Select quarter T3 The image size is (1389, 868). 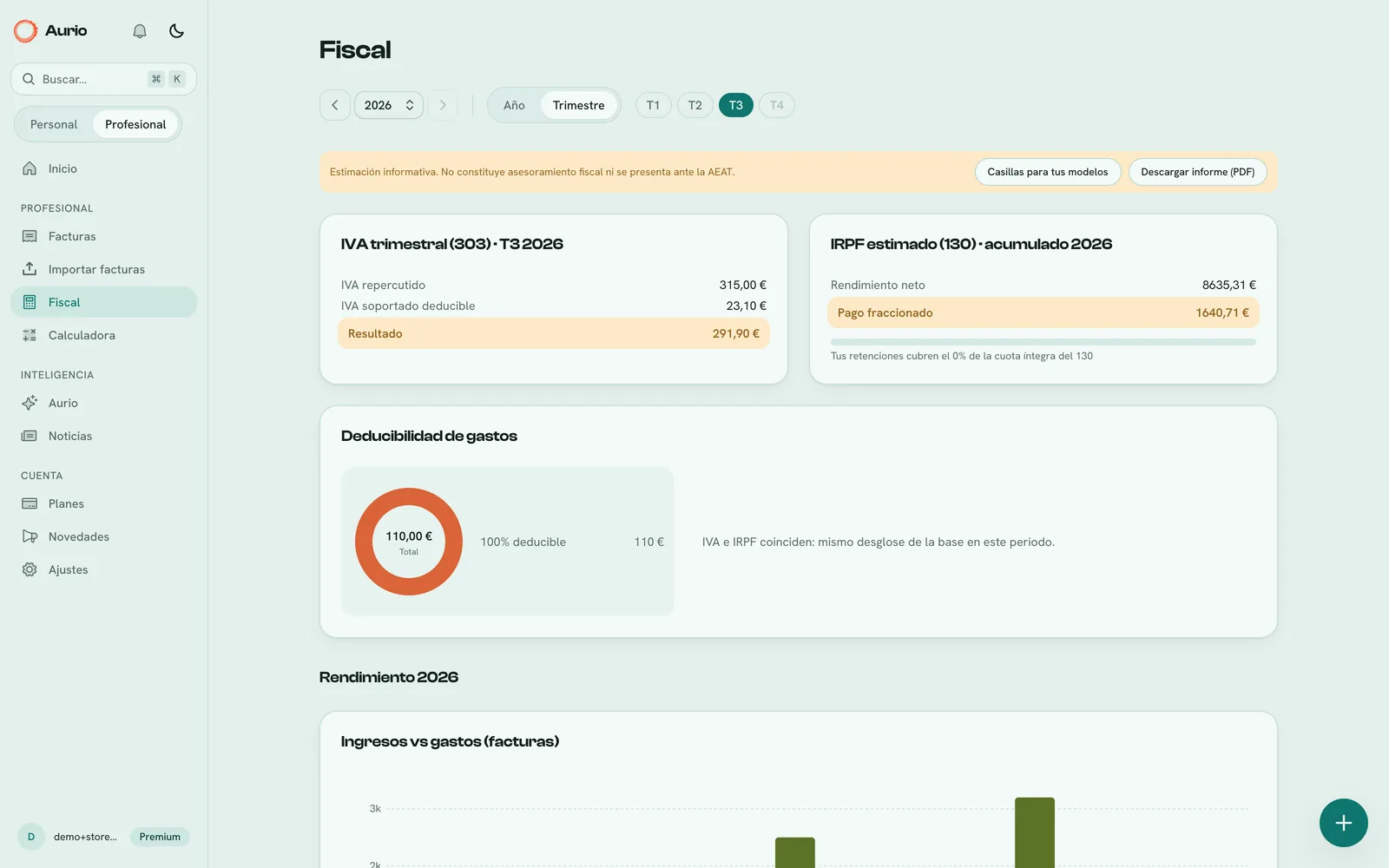[736, 105]
